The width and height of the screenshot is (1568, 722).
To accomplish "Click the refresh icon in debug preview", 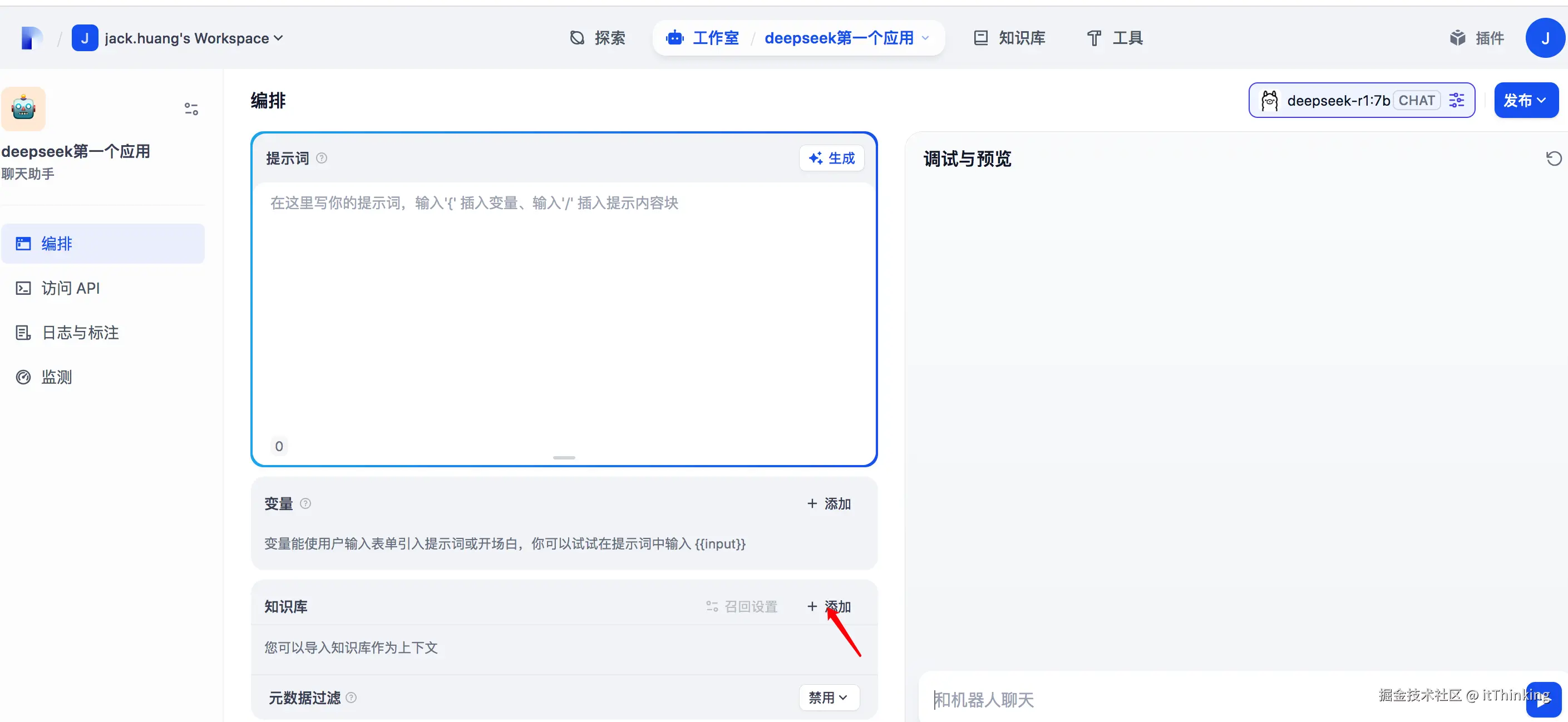I will (x=1554, y=159).
